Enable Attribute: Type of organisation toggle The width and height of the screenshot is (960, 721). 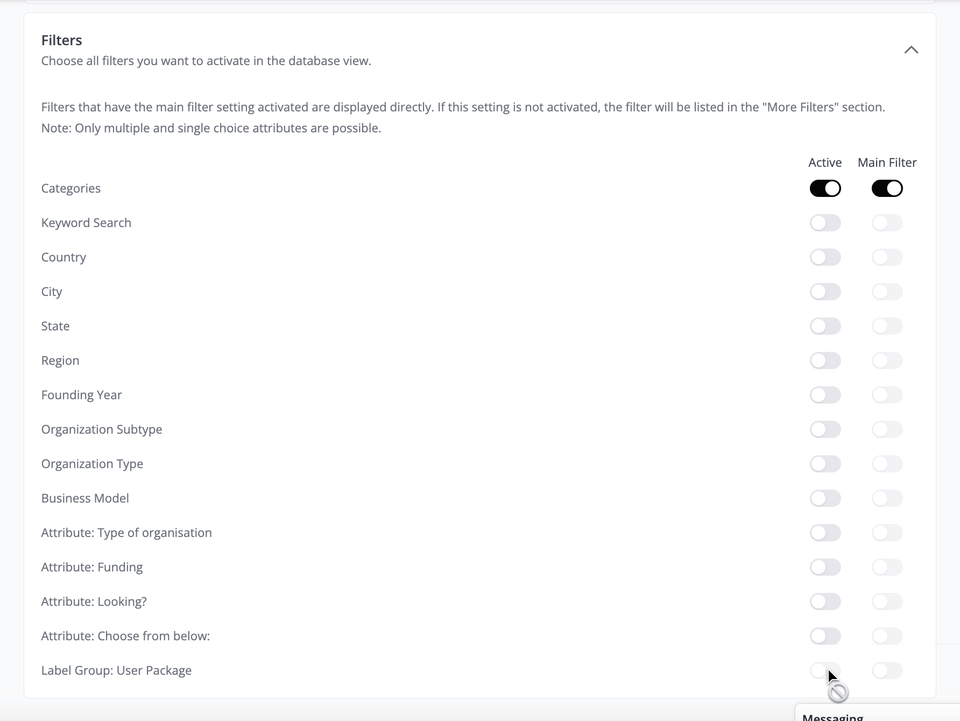pos(825,533)
